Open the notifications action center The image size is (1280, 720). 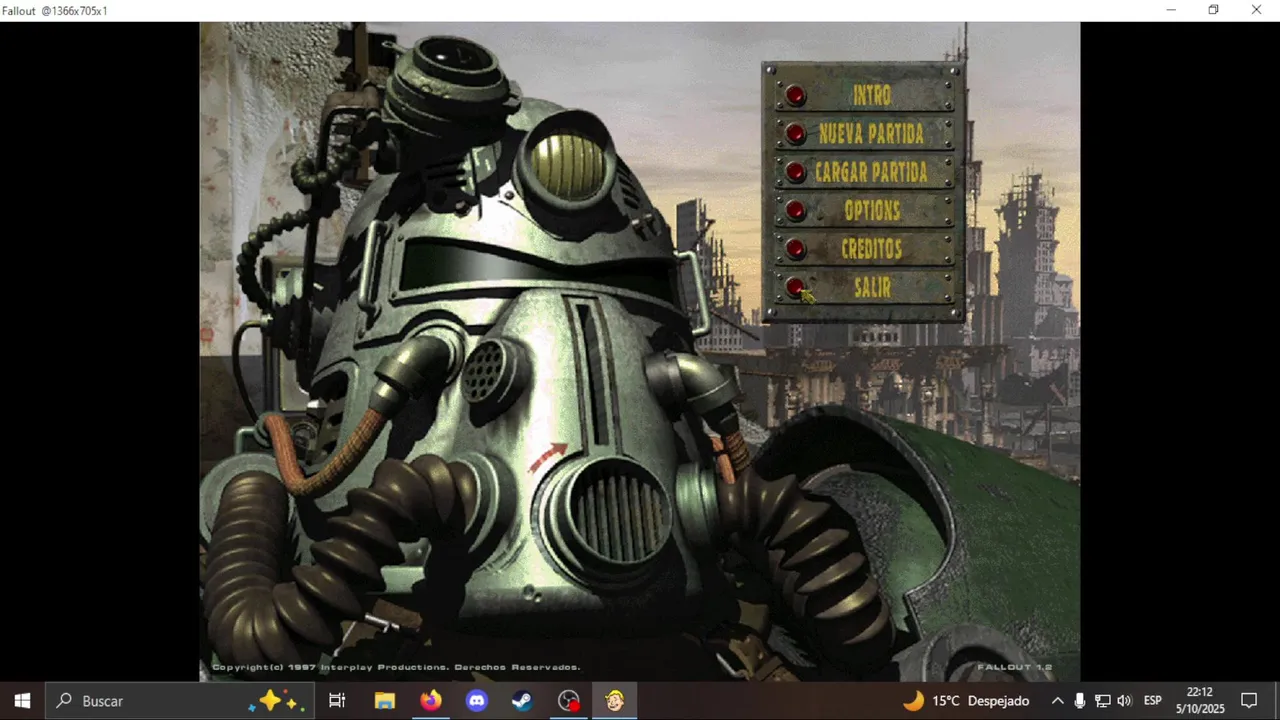point(1249,701)
